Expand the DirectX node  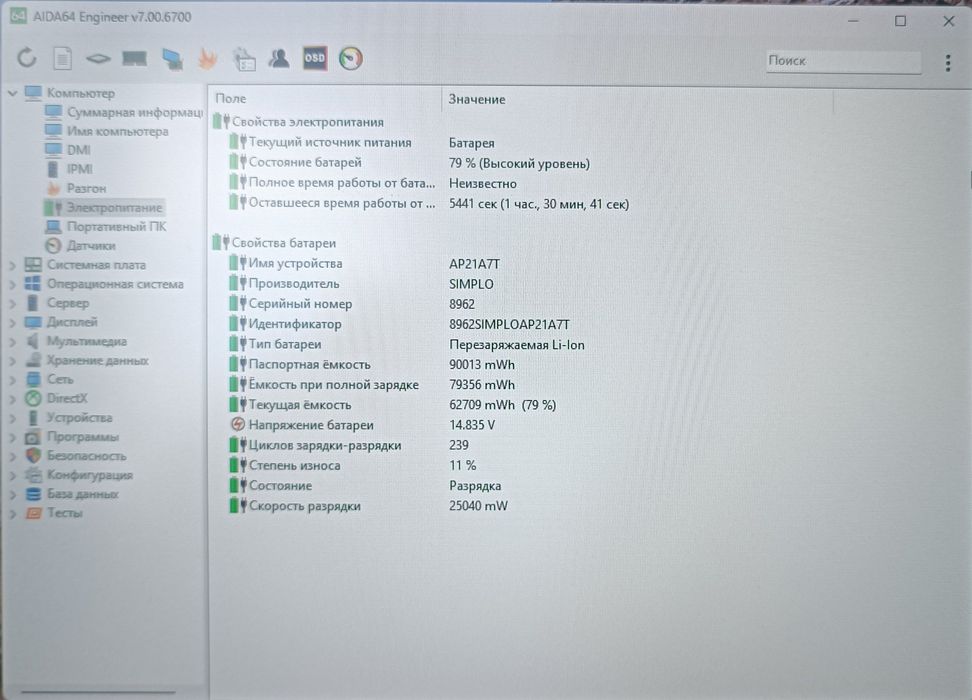coord(12,399)
